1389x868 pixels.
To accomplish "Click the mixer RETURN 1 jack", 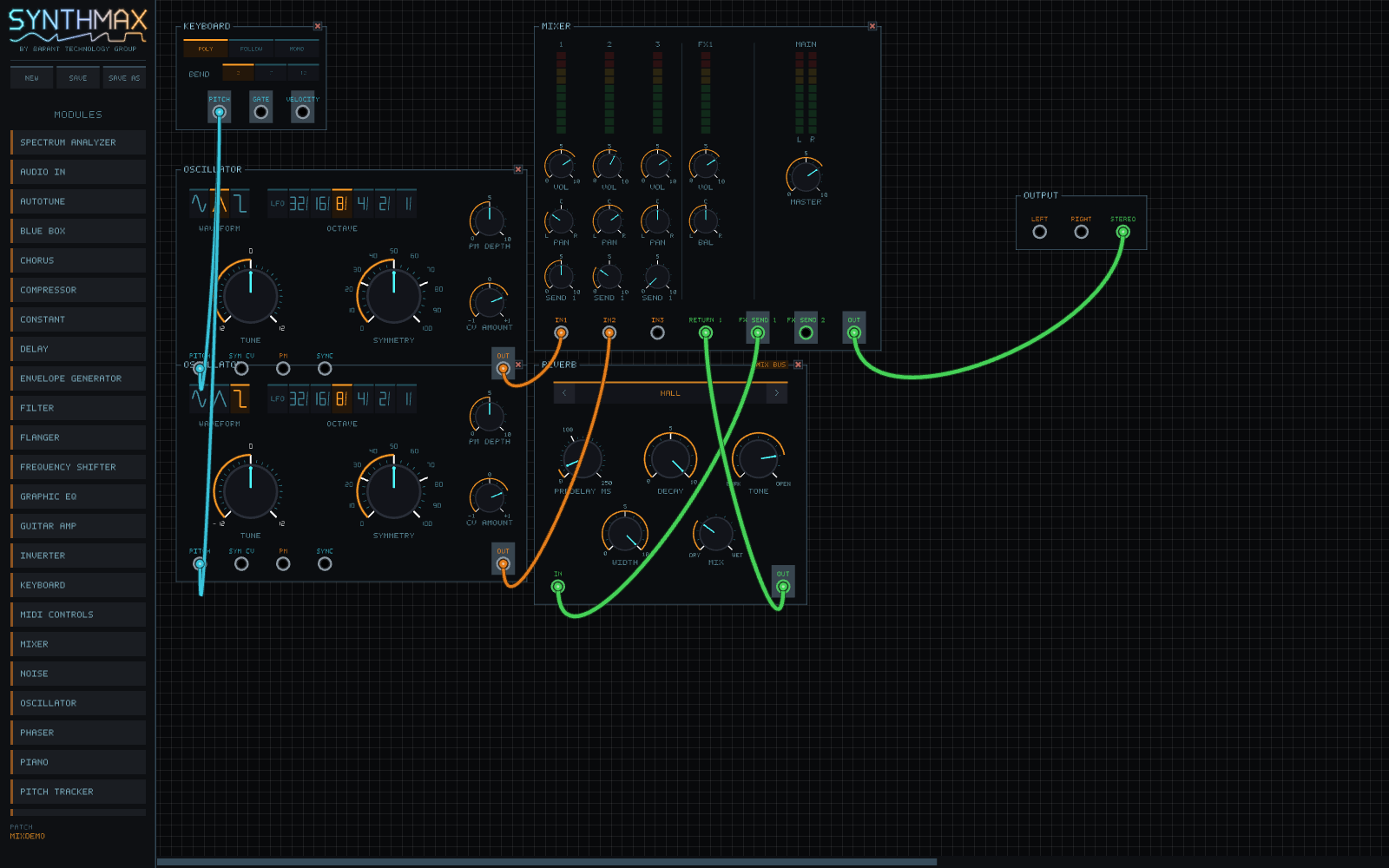I will 706,332.
